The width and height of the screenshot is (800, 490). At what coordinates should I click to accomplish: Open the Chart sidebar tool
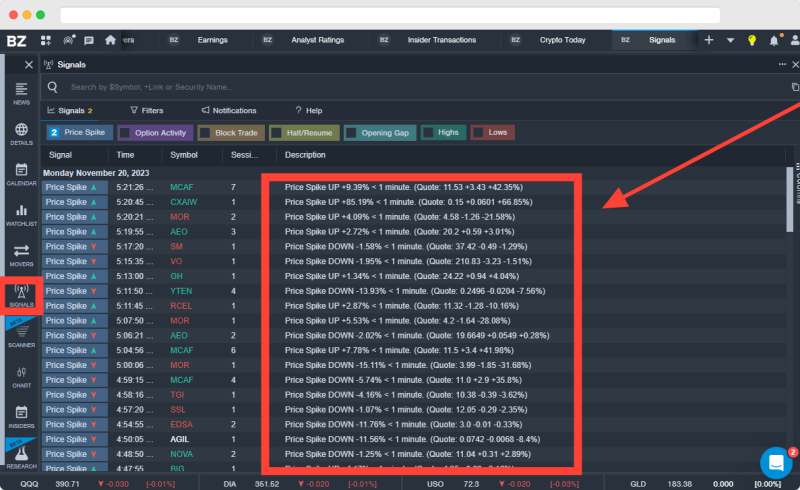coord(21,377)
